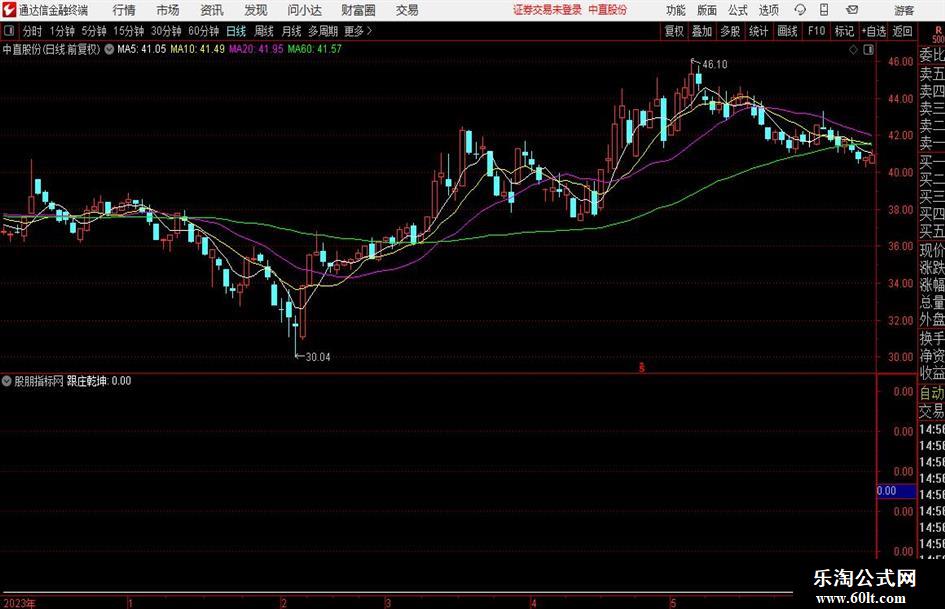Screen dimensions: 945x609
Task: Open the 问小达 menu
Action: (x=304, y=10)
